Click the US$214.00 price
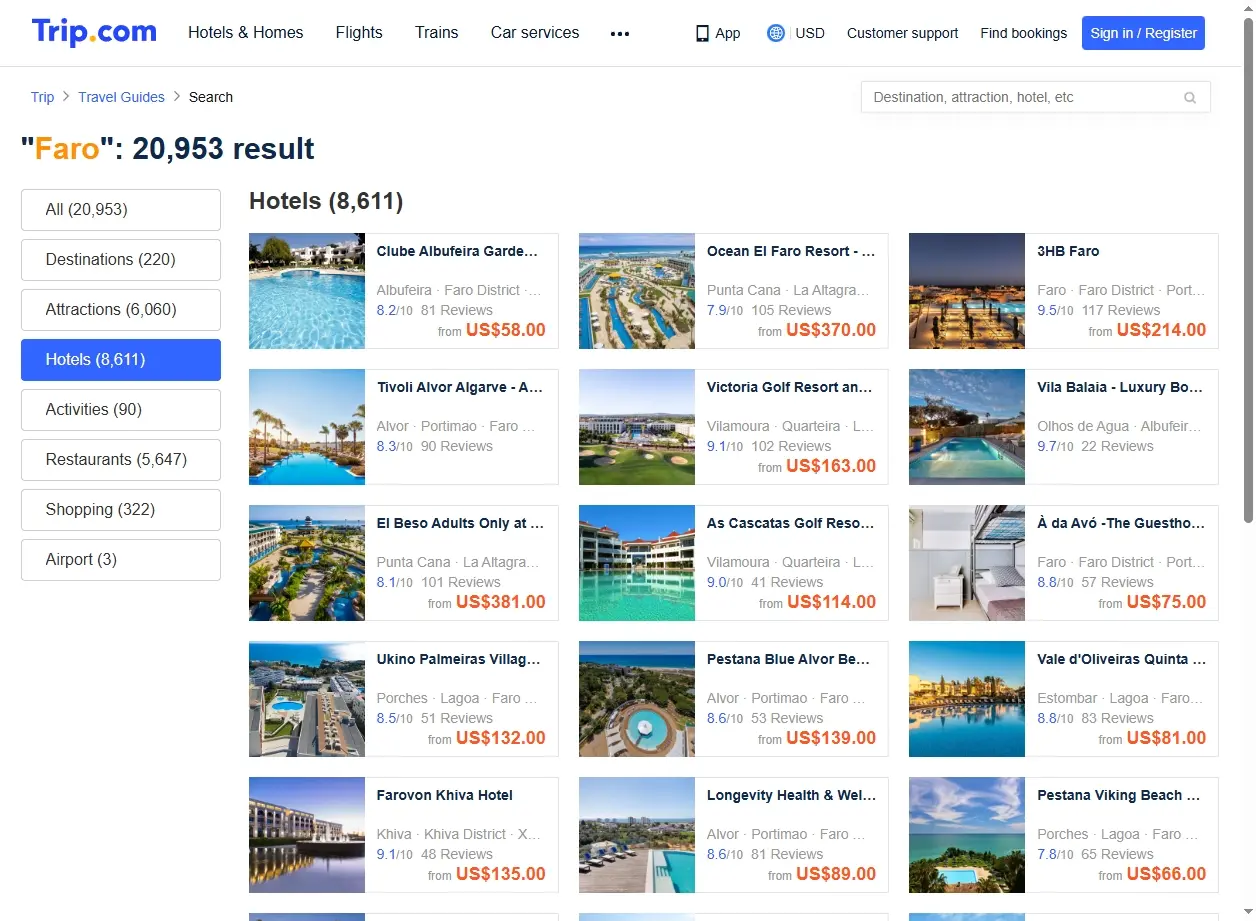 pos(1161,330)
